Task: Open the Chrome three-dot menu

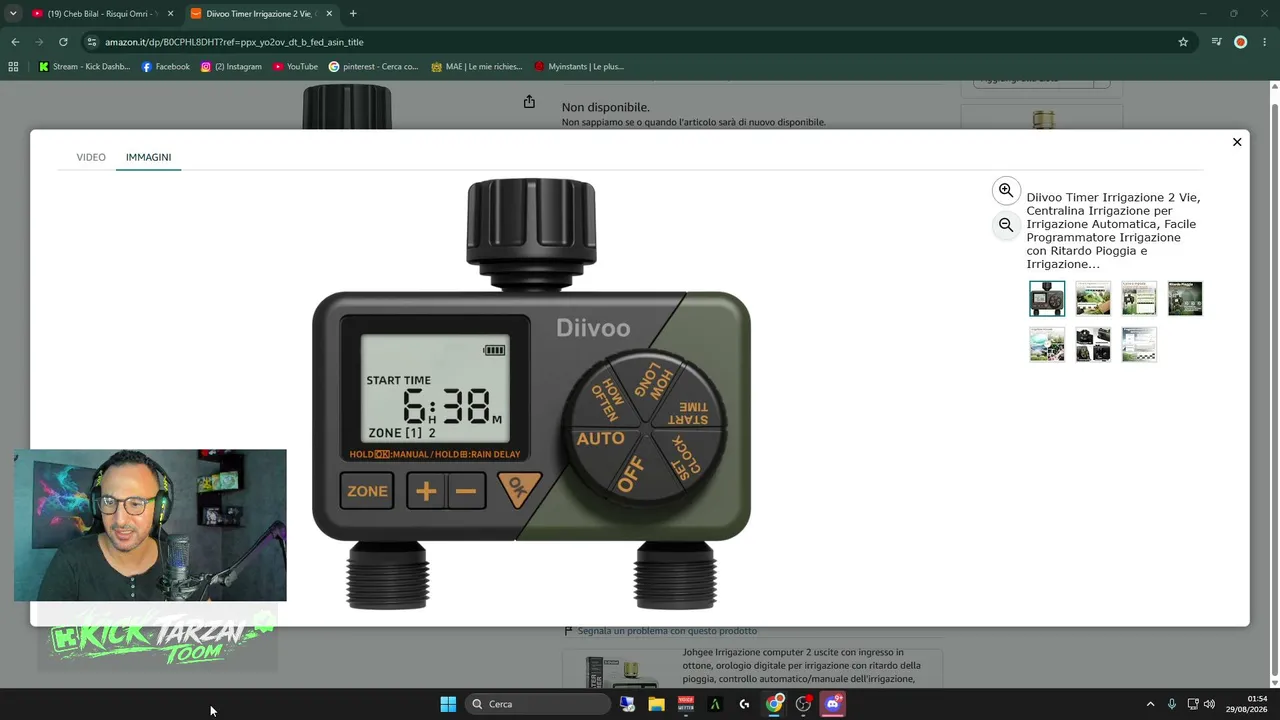Action: point(1265,42)
